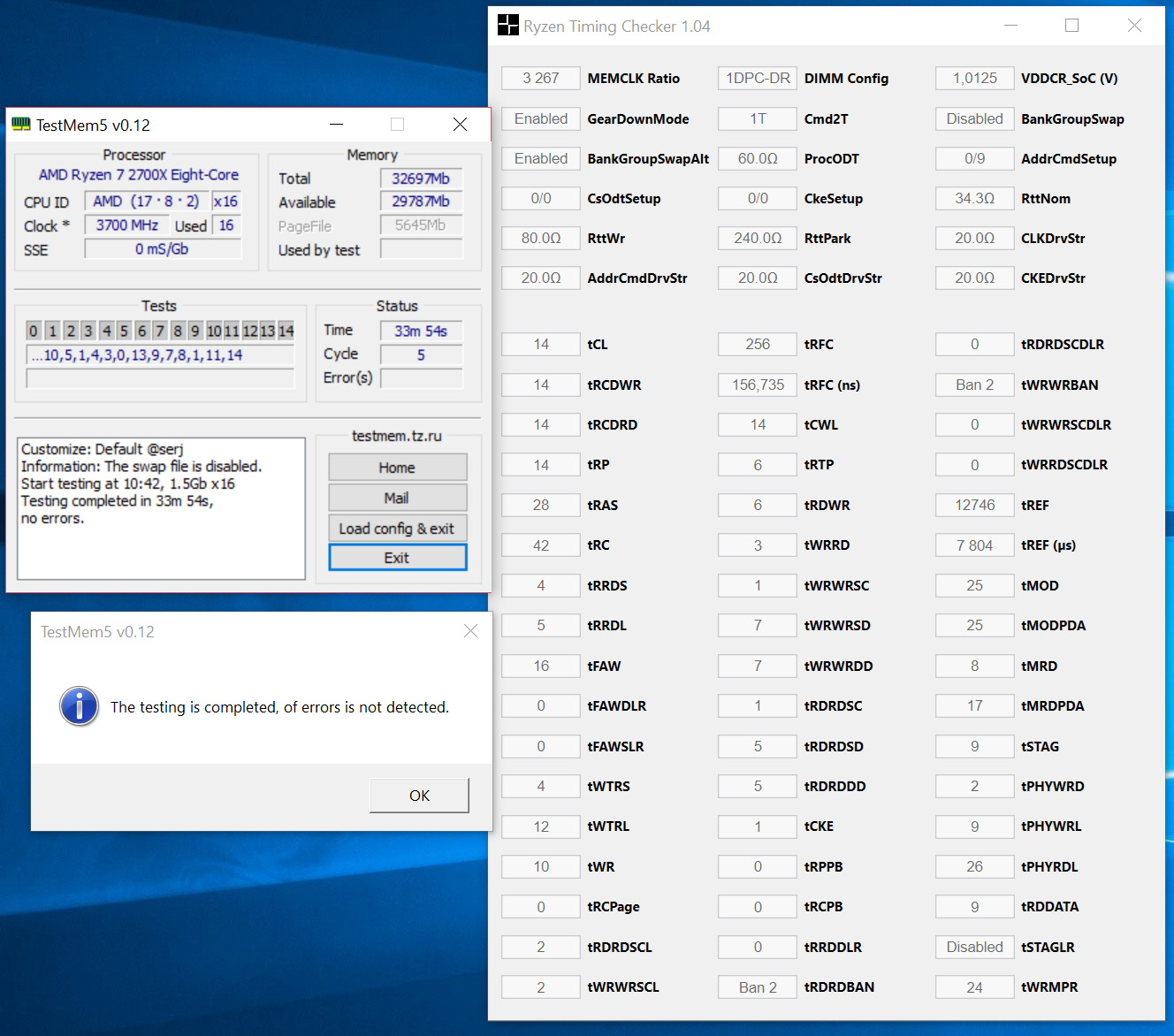
Task: Click the testmem.tz.ru label
Action: click(397, 436)
